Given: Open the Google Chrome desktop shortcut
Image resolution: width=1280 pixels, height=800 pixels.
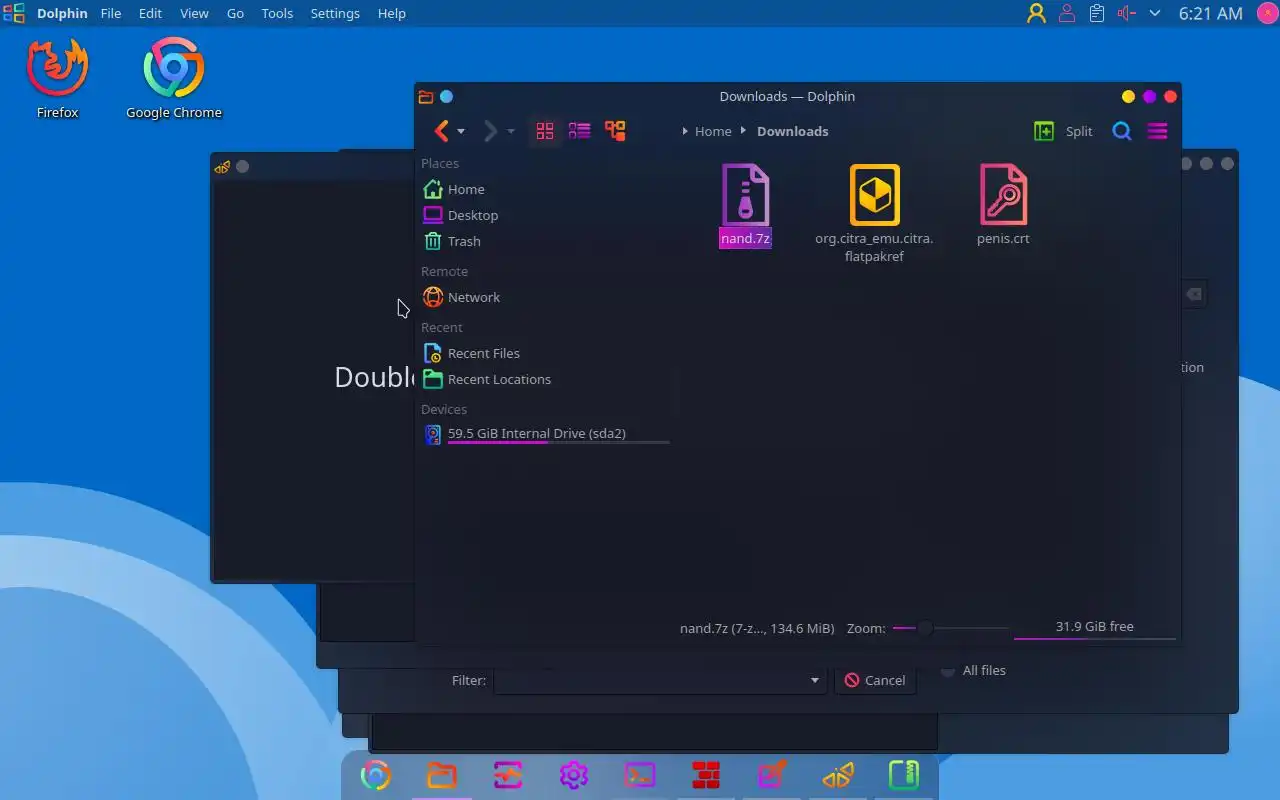Looking at the screenshot, I should [174, 78].
